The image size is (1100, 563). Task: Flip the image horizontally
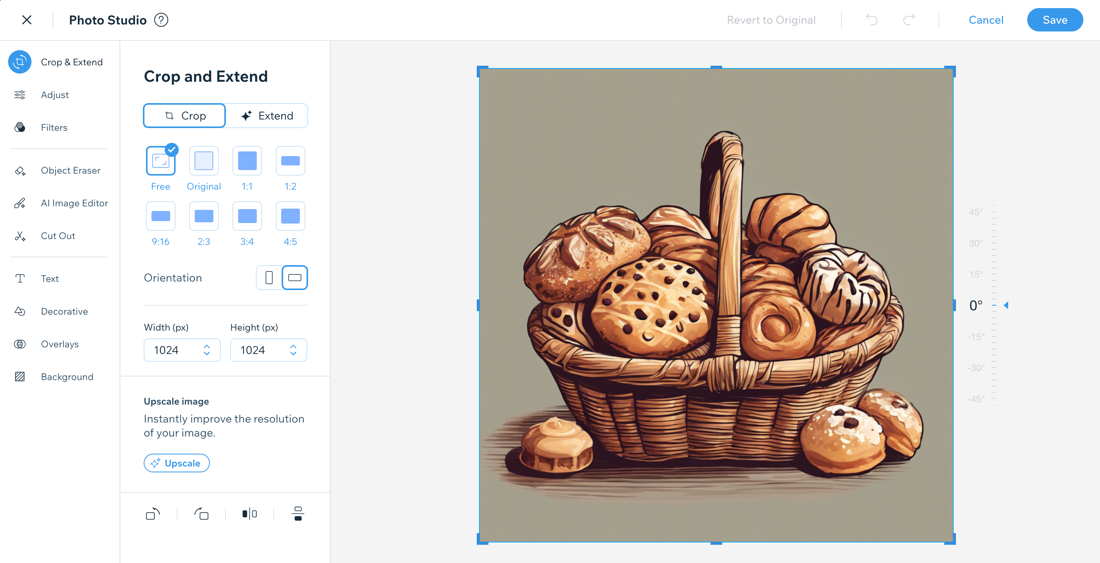click(249, 514)
